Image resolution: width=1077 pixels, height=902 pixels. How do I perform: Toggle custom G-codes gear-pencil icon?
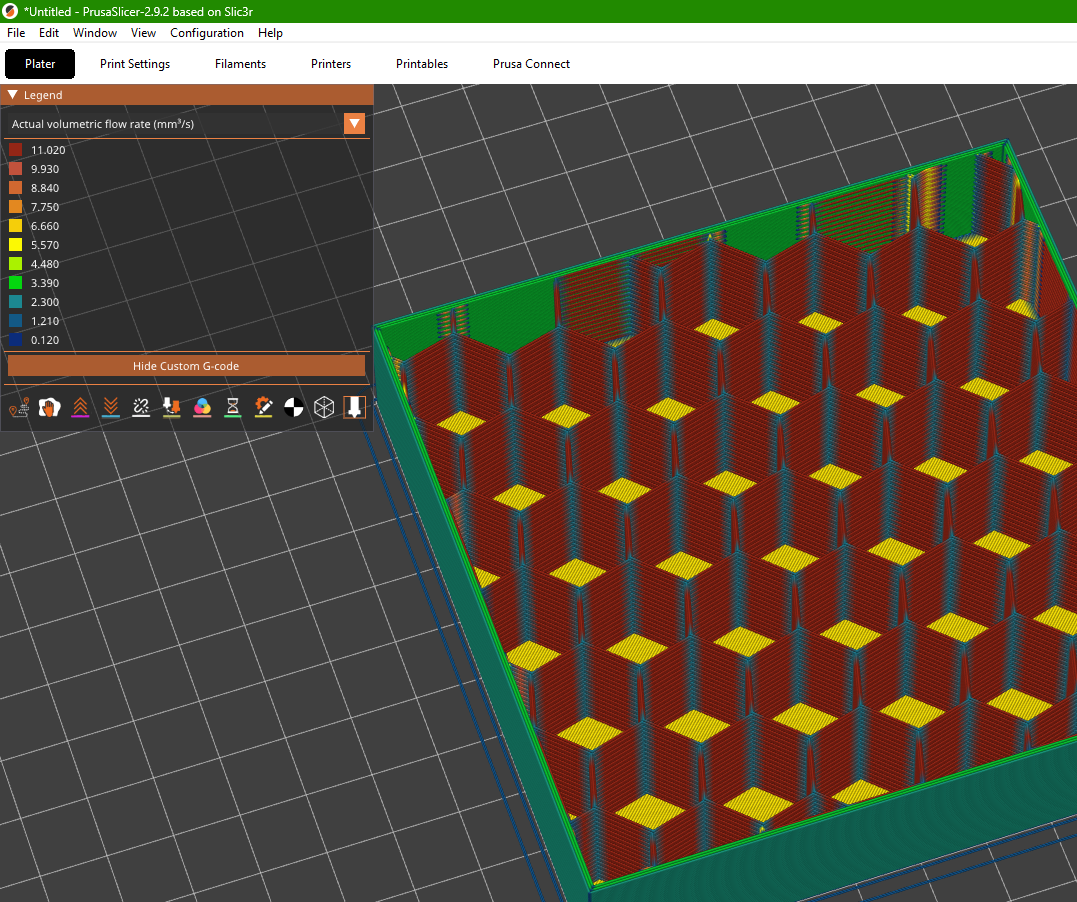(x=263, y=407)
